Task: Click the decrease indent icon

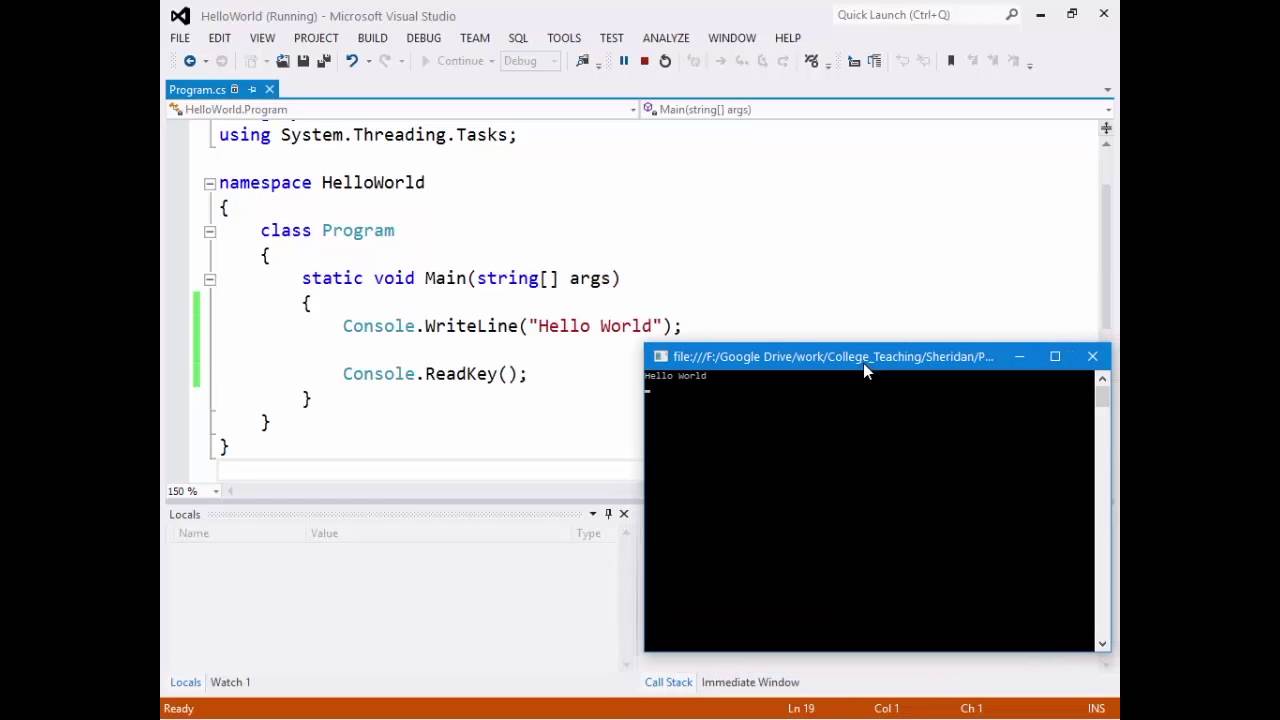Action: (x=853, y=61)
